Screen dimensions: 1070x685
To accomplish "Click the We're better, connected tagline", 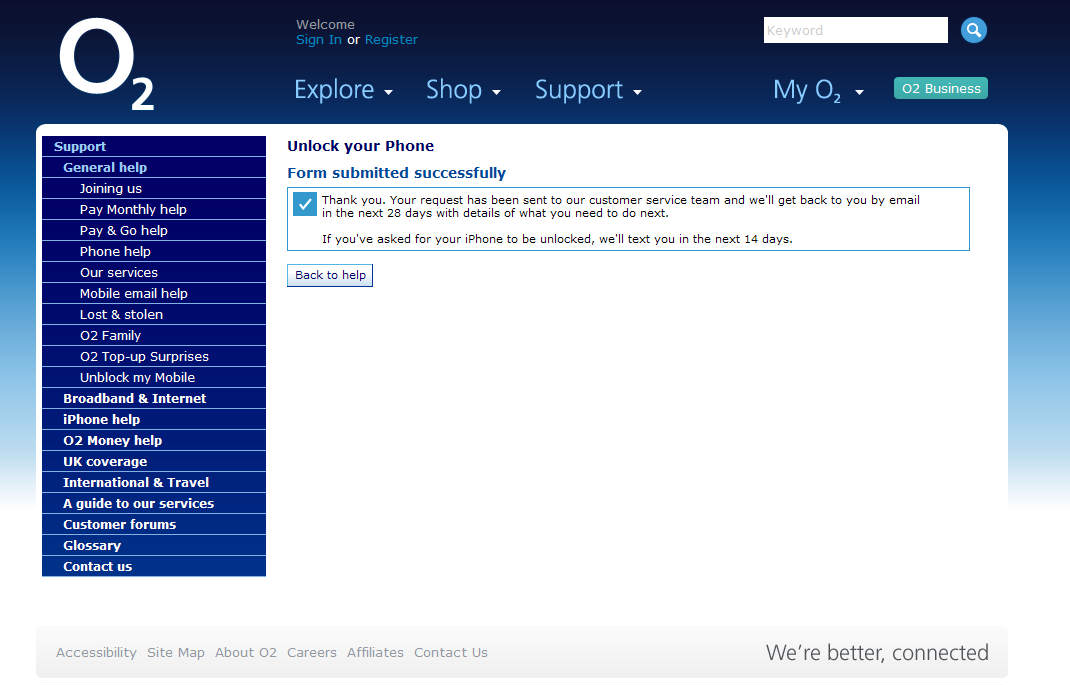I will (877, 653).
